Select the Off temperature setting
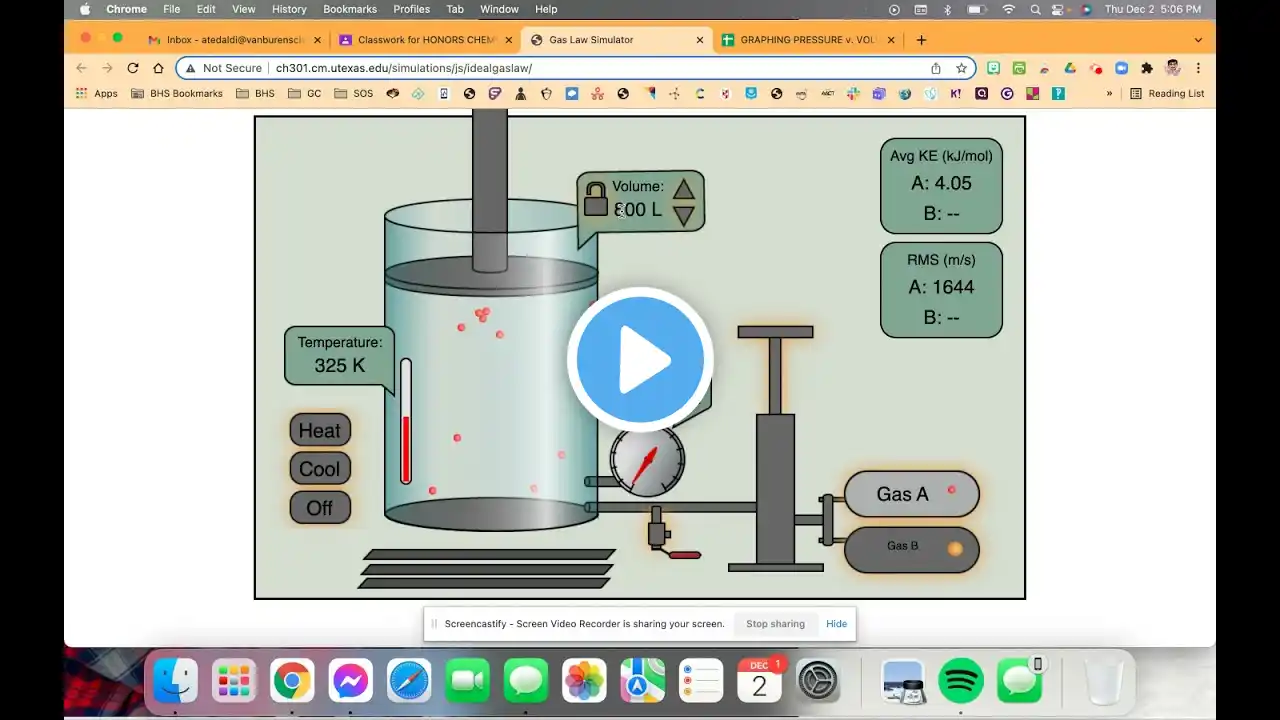The image size is (1280, 720). point(320,508)
